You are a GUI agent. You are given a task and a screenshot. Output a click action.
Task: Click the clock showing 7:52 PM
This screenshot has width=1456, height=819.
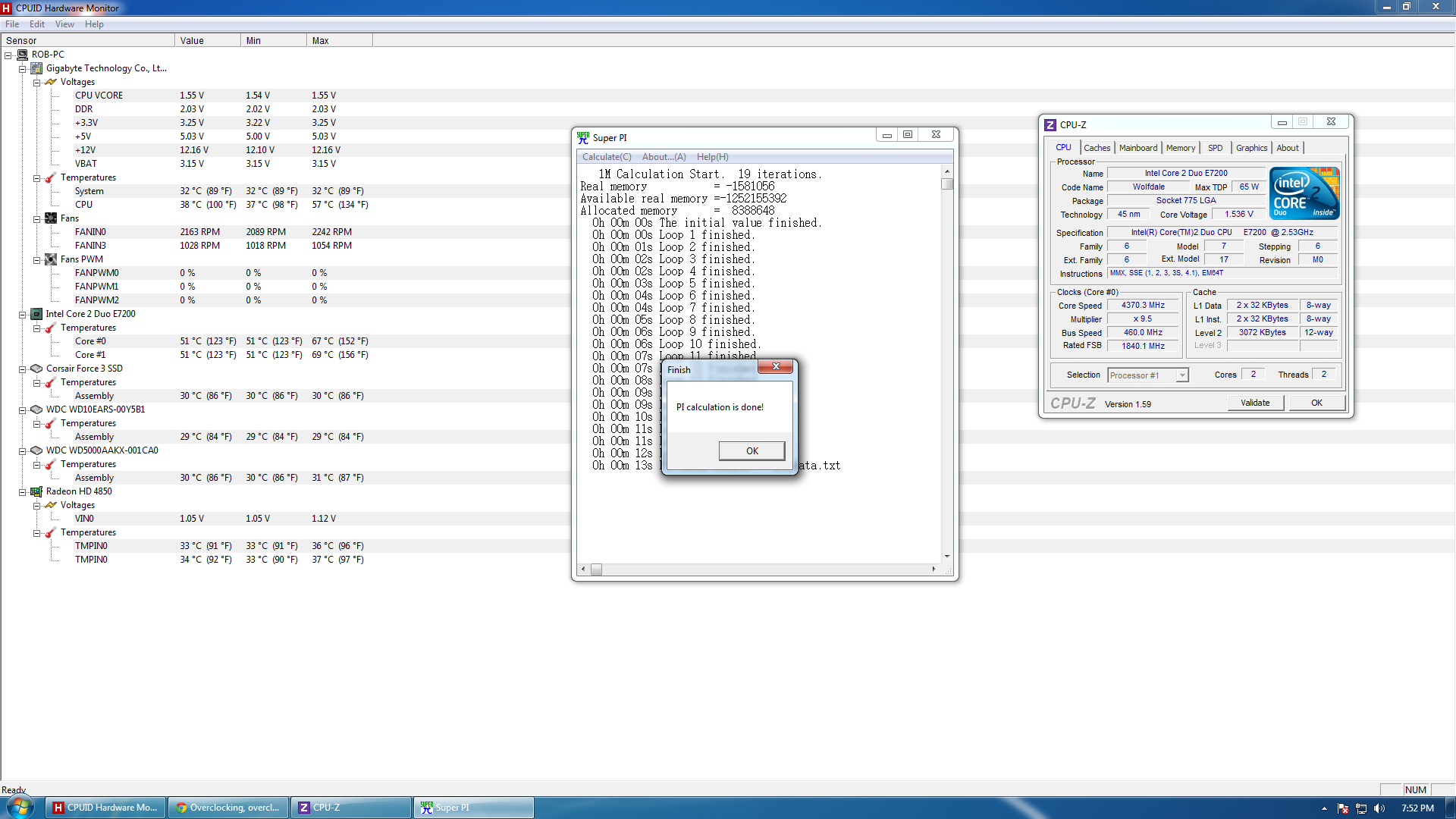[1417, 808]
